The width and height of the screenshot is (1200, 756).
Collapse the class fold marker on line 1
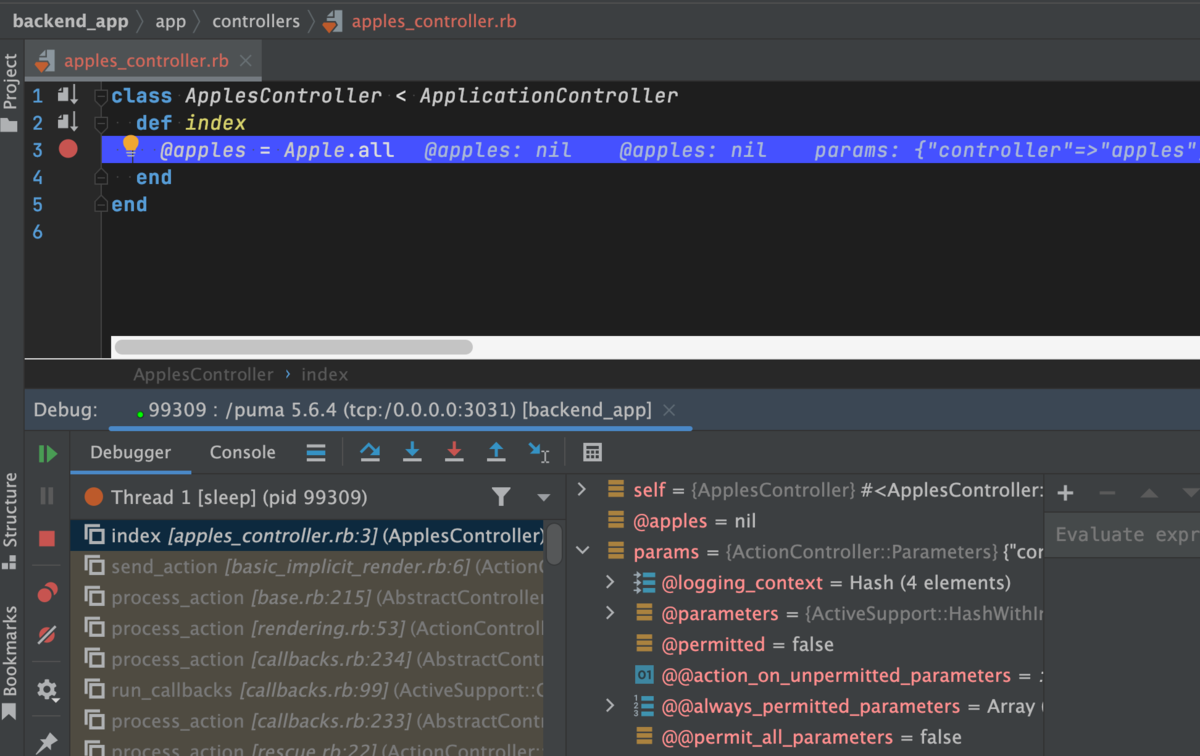(101, 96)
